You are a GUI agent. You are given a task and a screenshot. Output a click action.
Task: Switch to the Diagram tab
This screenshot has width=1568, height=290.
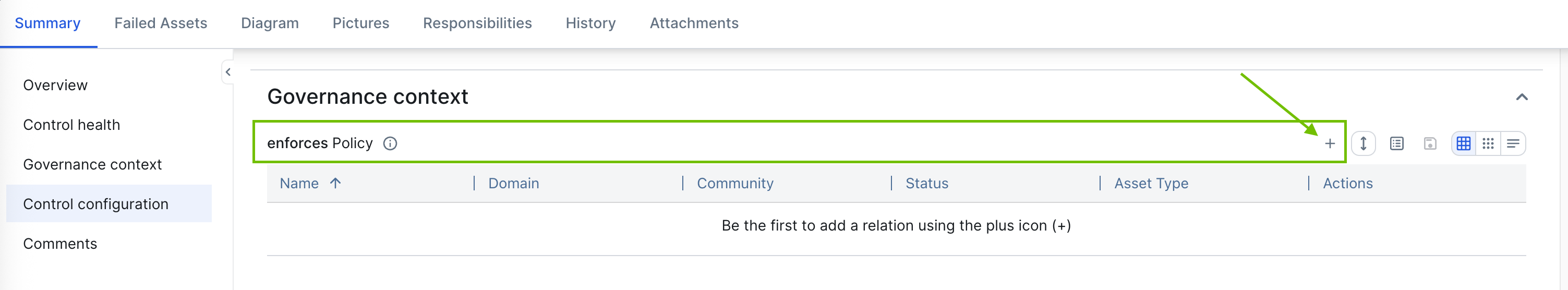click(x=270, y=23)
